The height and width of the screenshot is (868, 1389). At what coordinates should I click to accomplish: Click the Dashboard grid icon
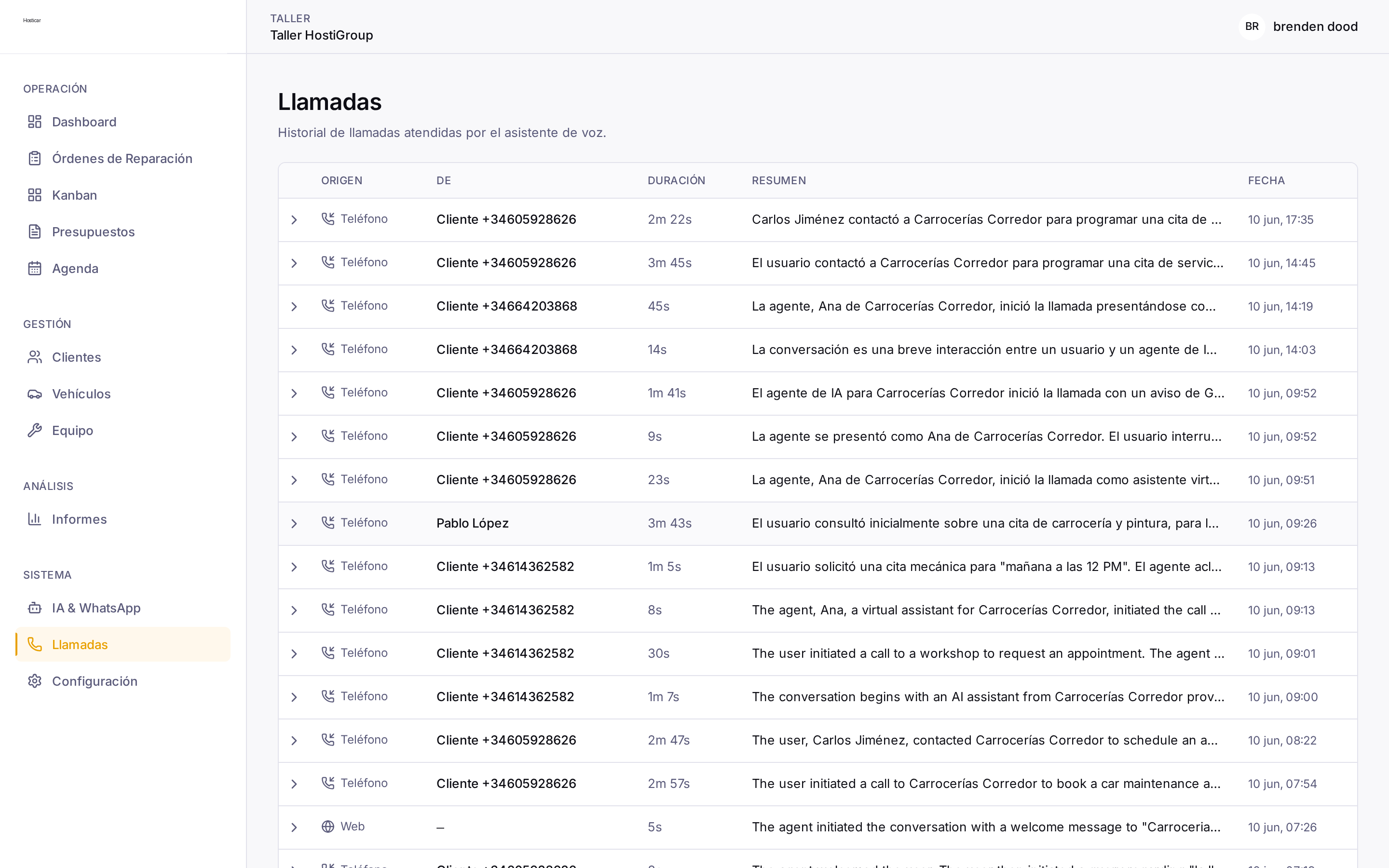[x=34, y=122]
